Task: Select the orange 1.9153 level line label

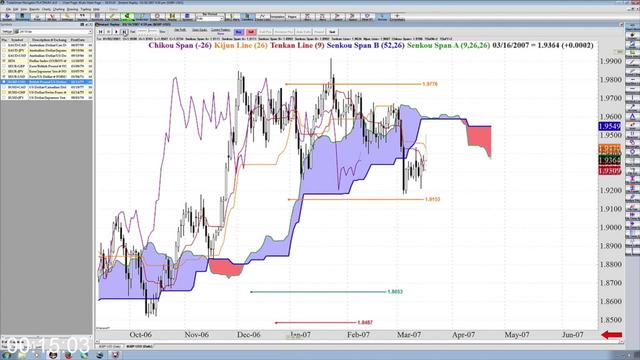Action: (x=432, y=199)
